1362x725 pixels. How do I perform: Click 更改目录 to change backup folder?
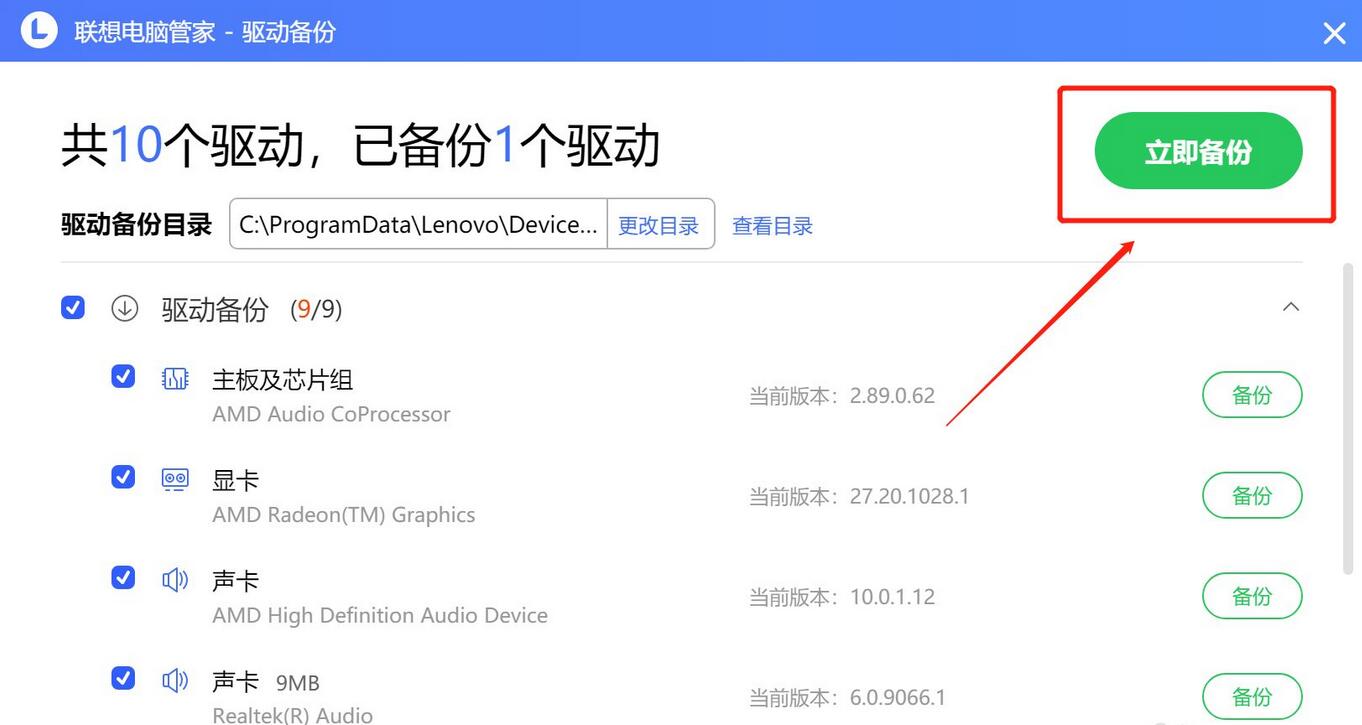(659, 225)
